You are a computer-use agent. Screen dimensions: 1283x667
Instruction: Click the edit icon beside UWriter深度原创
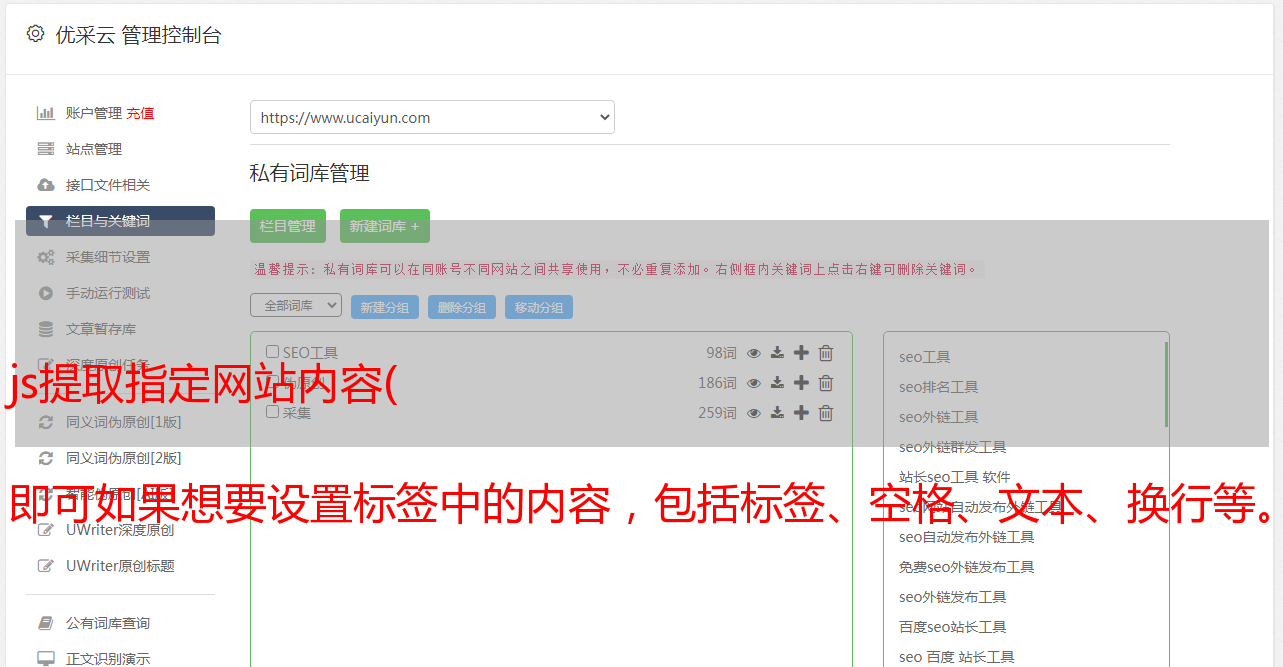point(46,530)
